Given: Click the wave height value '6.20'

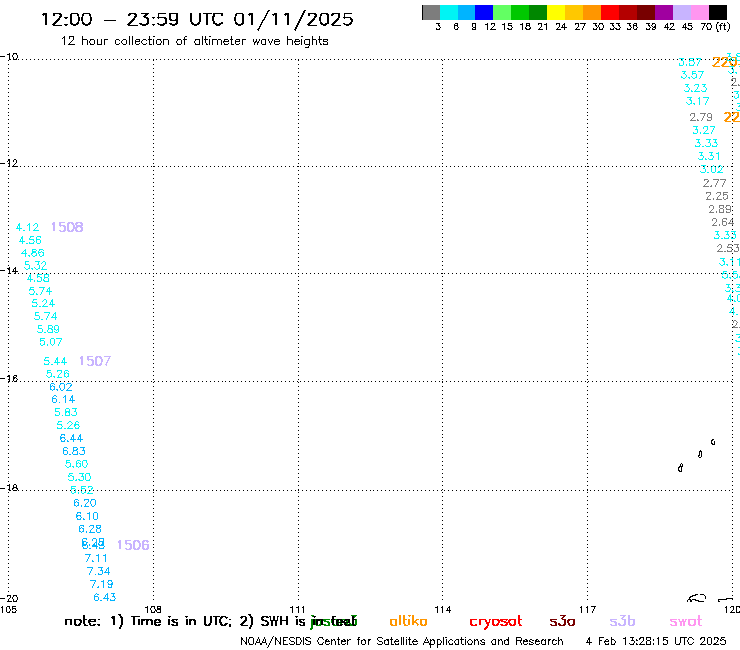Looking at the screenshot, I should click(x=85, y=503).
